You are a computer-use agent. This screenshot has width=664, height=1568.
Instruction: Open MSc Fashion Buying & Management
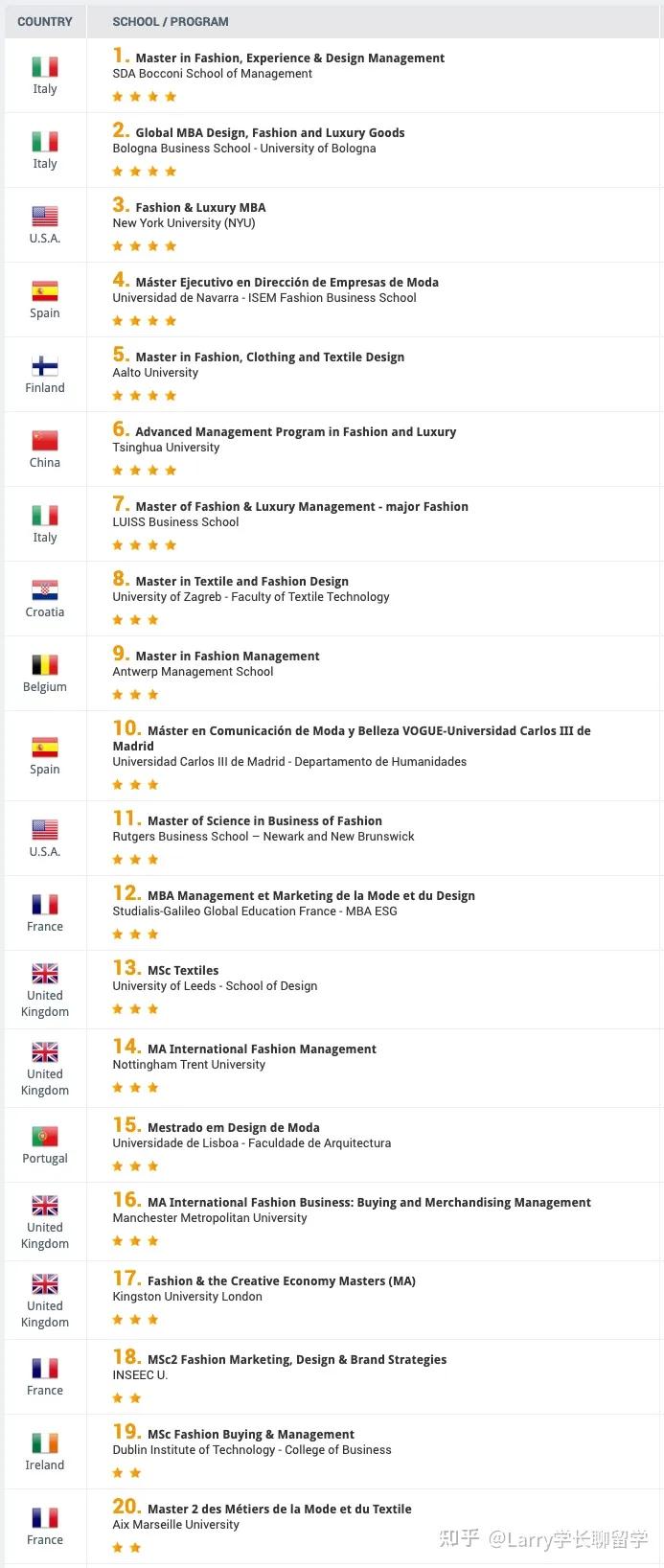tap(251, 1435)
